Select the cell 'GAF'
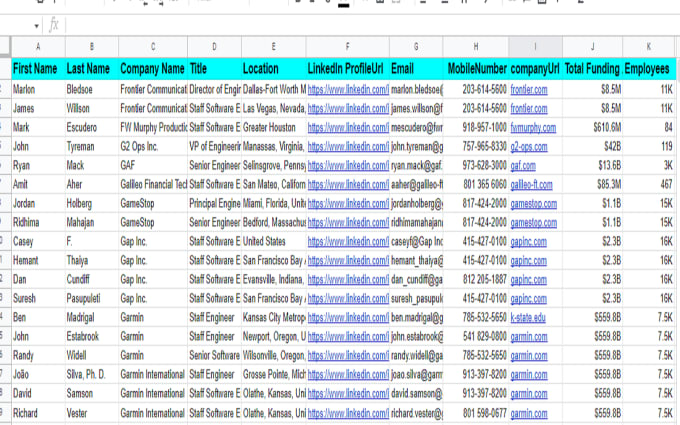Viewport: 680px width, 425px height. [x=153, y=166]
